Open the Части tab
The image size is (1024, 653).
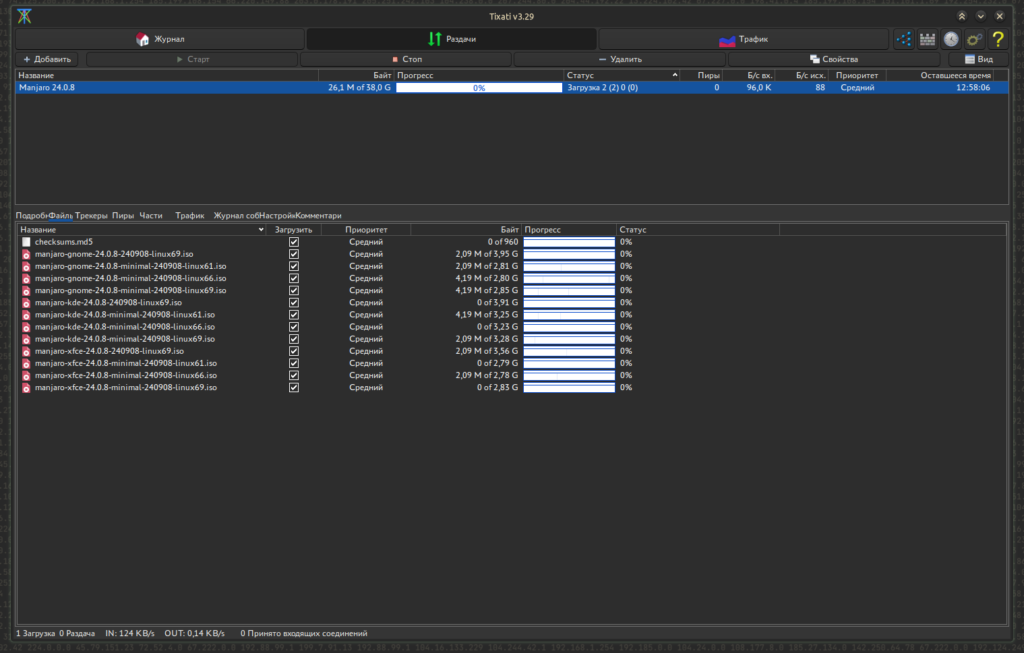point(151,215)
